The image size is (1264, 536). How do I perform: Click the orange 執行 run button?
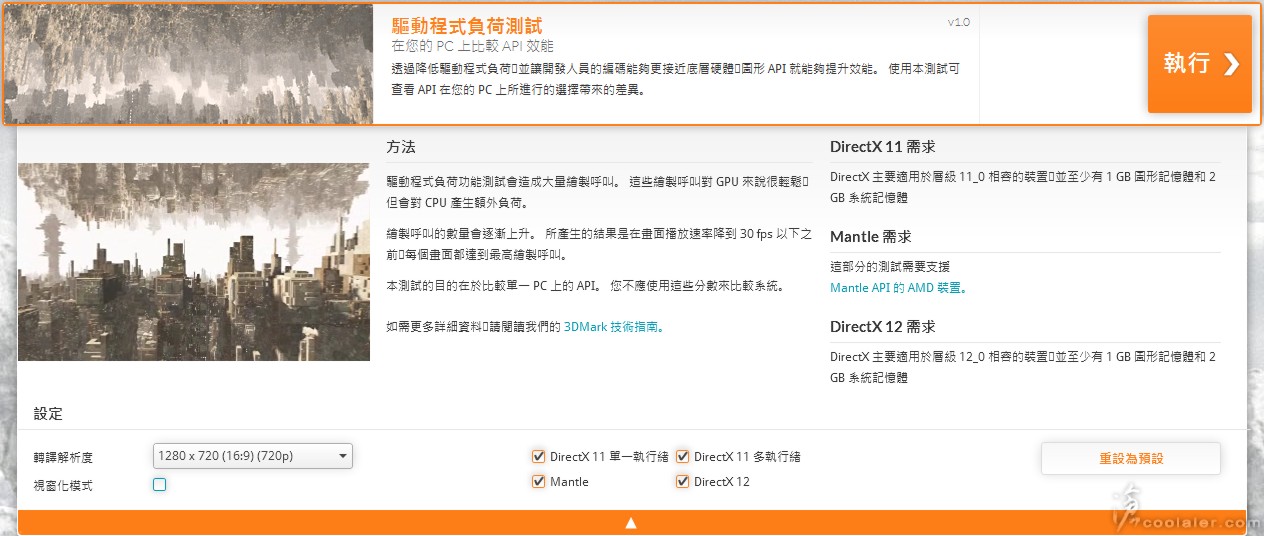click(1199, 63)
